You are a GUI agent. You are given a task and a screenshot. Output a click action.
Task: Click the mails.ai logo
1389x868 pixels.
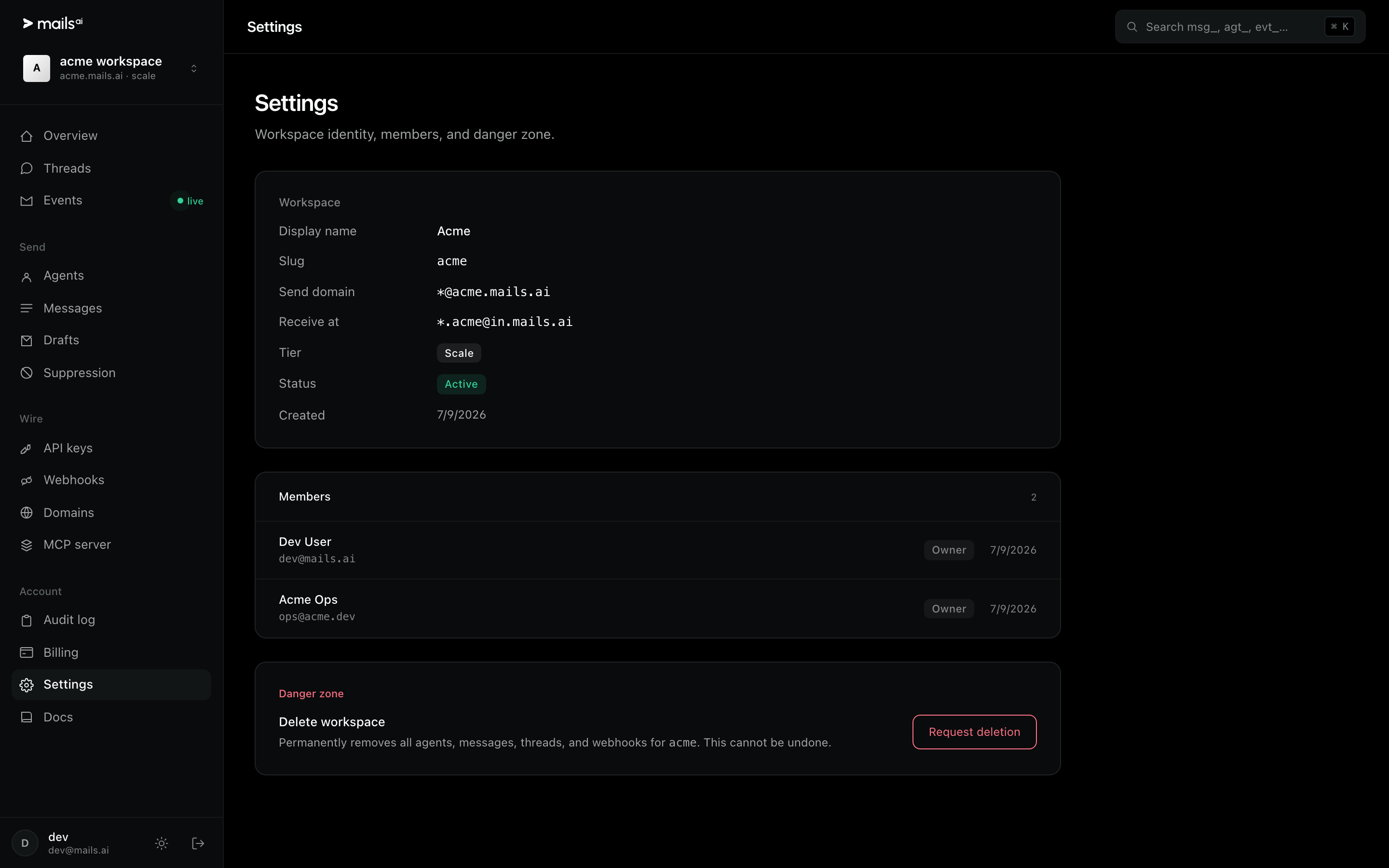point(52,24)
